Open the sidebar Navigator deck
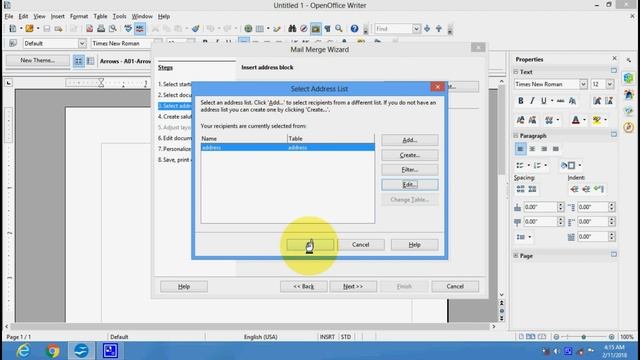The image size is (640, 360). (x=629, y=127)
